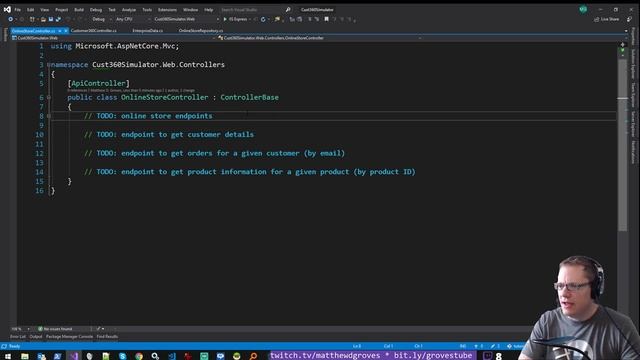
Task: Click the bookmark toolbar icon
Action: [326, 19]
